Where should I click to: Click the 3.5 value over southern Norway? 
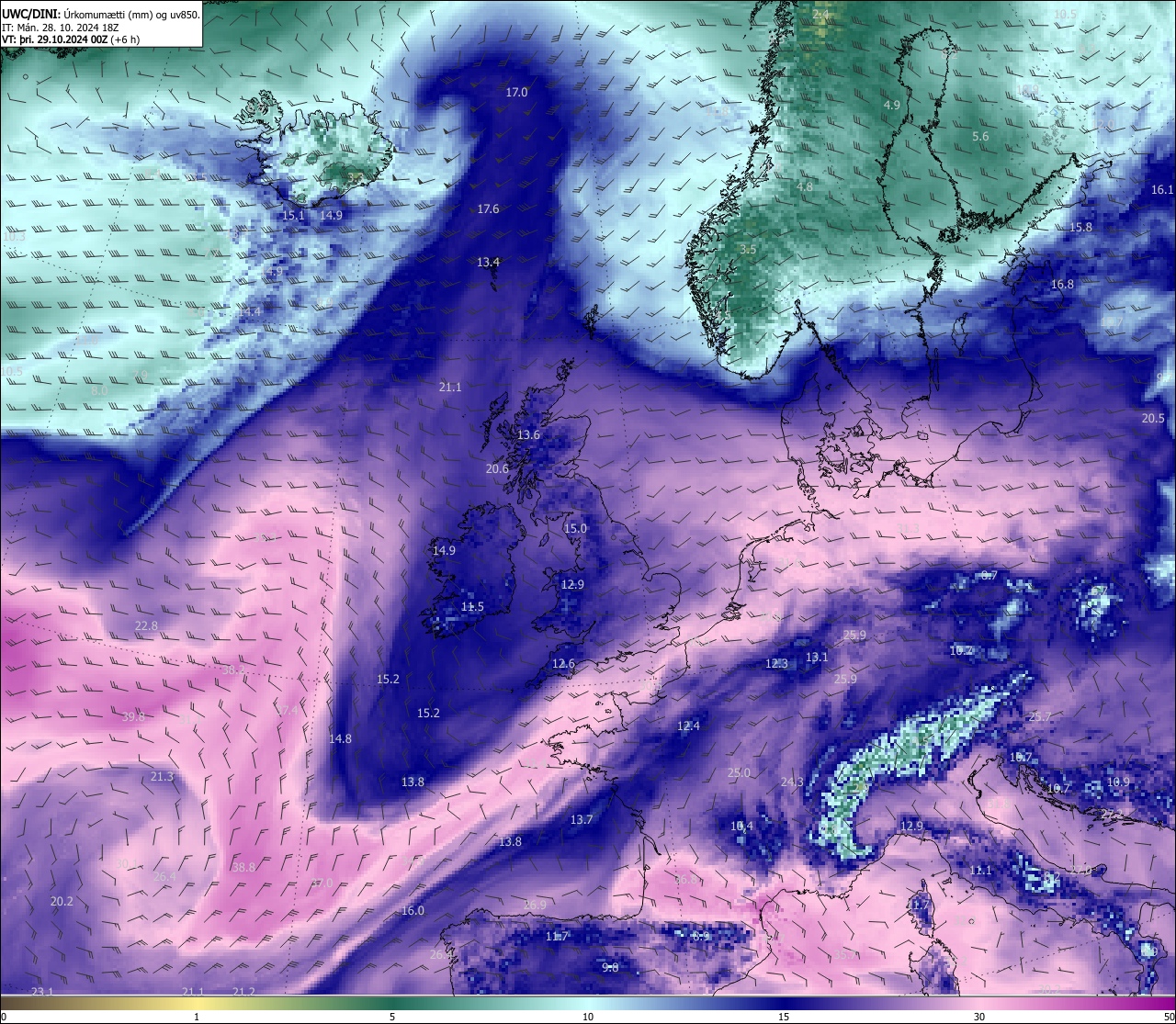tap(748, 249)
